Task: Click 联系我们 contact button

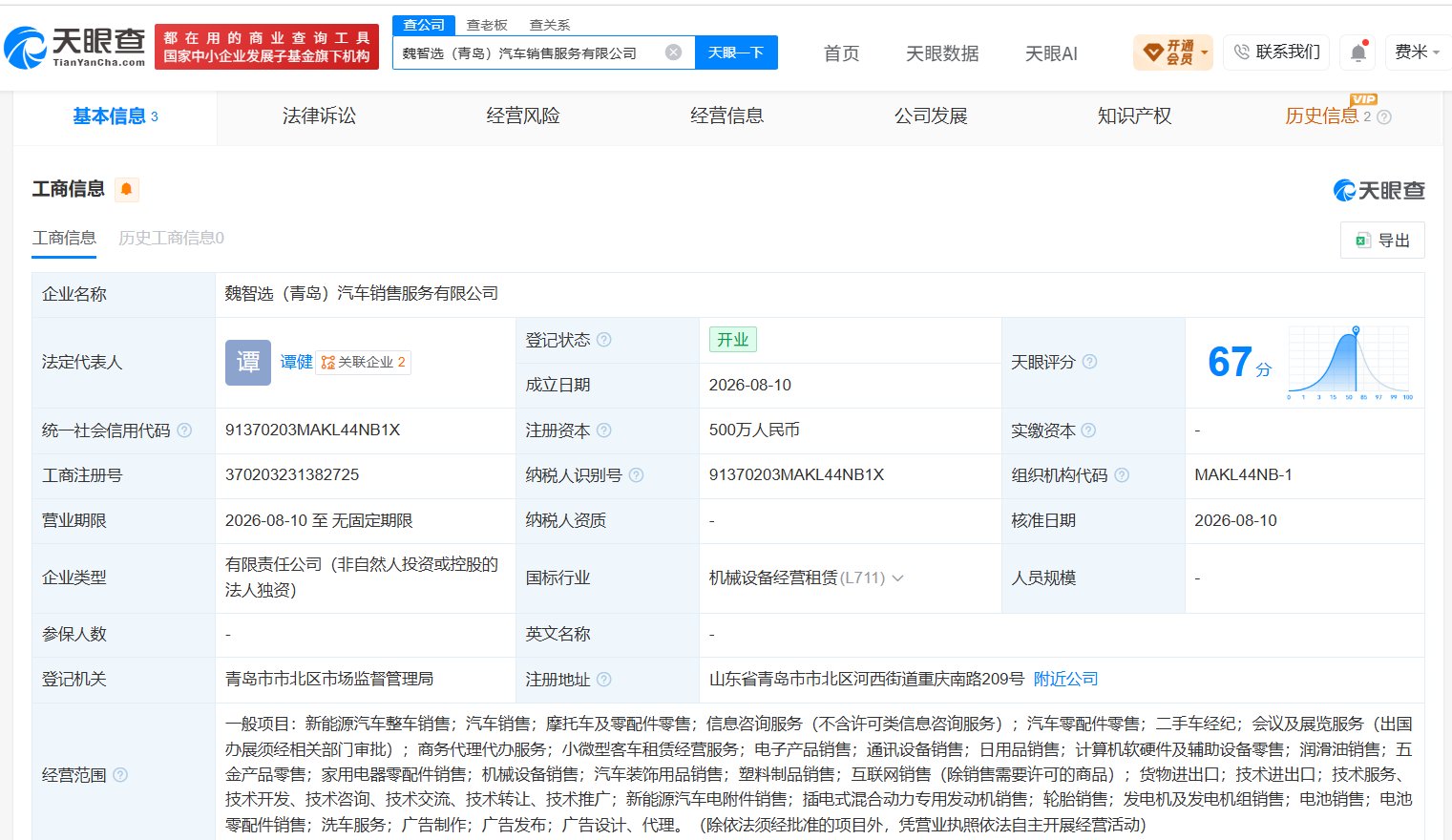Action: 1277,52
